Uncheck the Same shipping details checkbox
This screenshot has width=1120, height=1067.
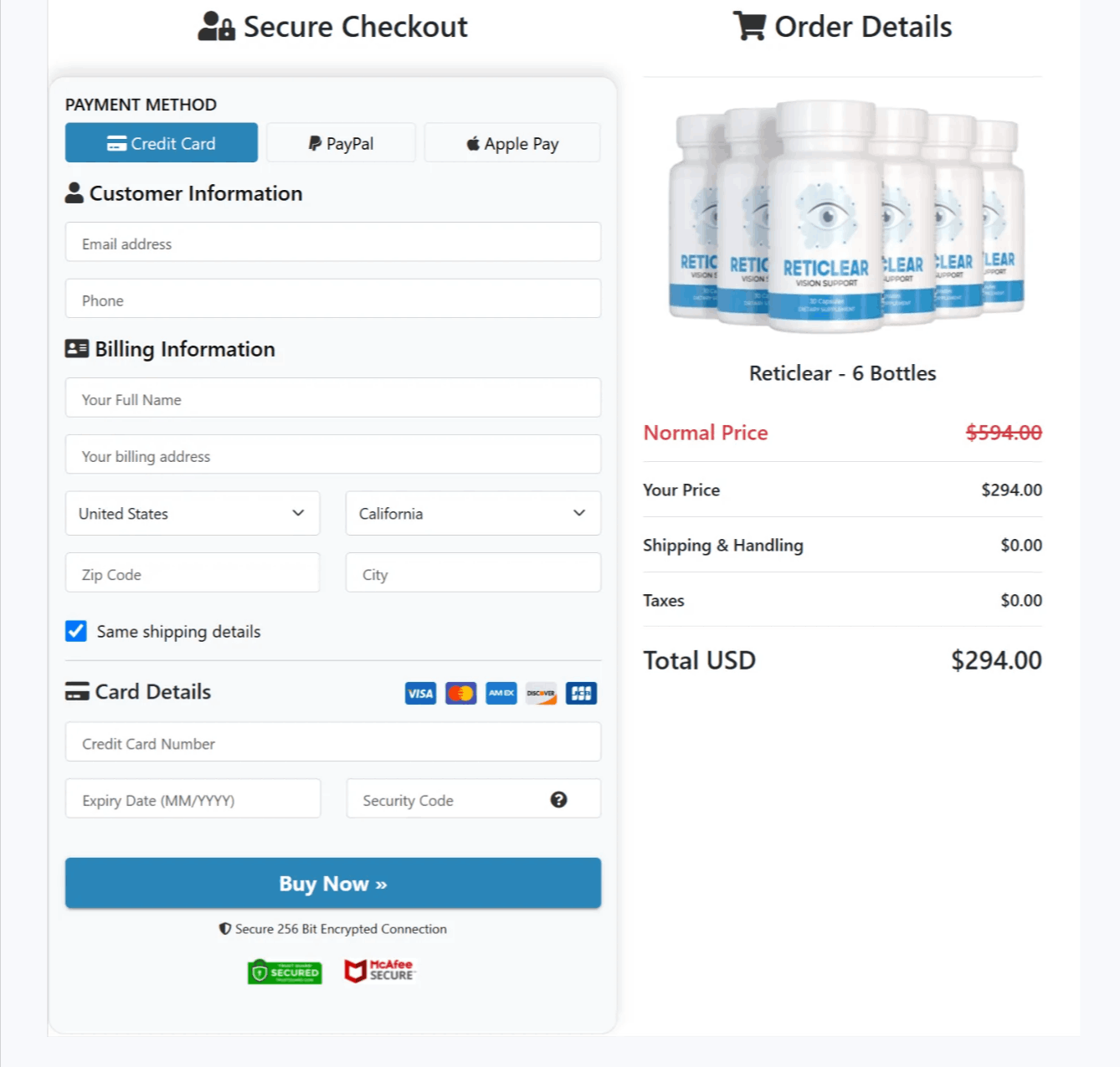75,631
